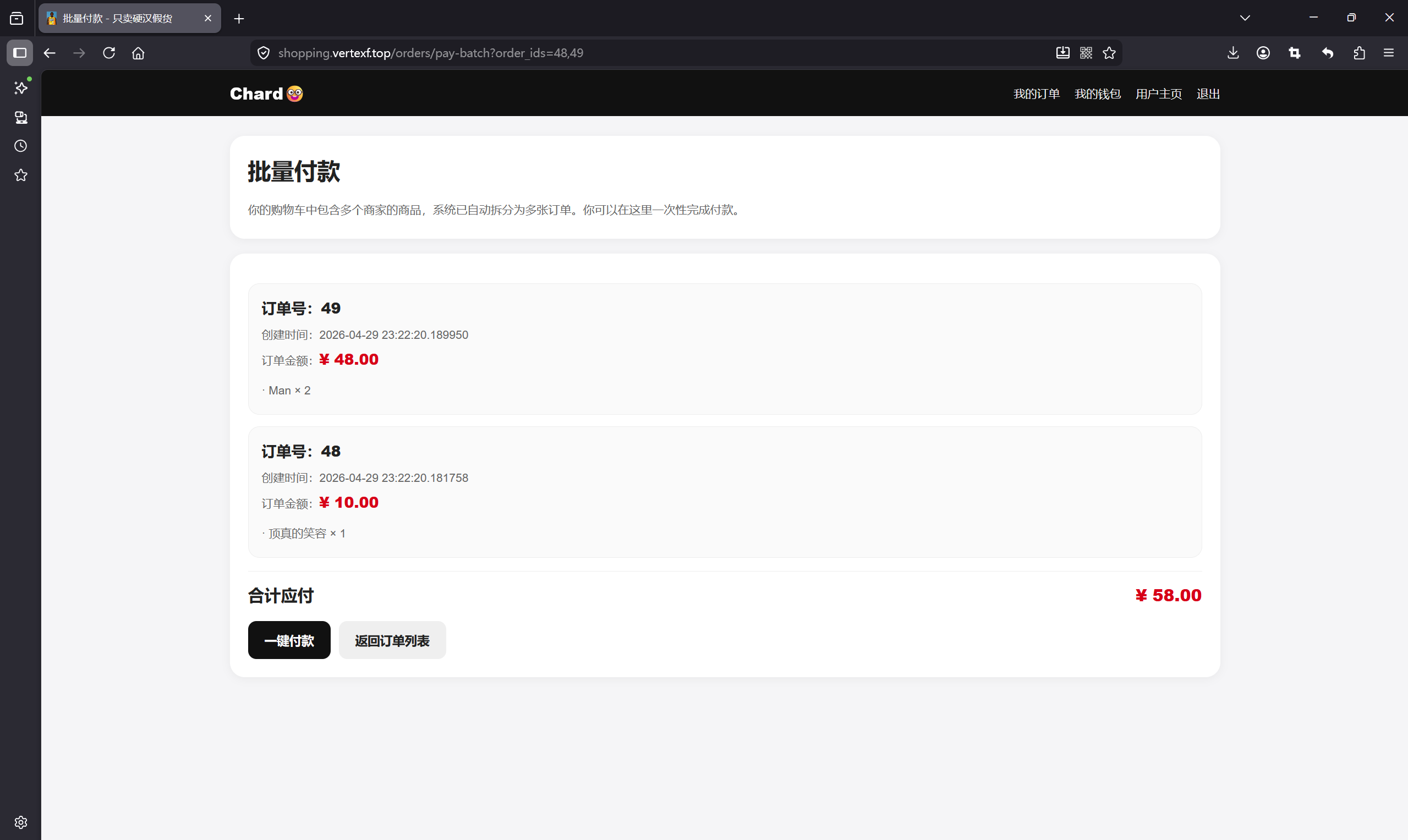Click the 一键付款 button
The height and width of the screenshot is (840, 1408).
pyautogui.click(x=289, y=640)
